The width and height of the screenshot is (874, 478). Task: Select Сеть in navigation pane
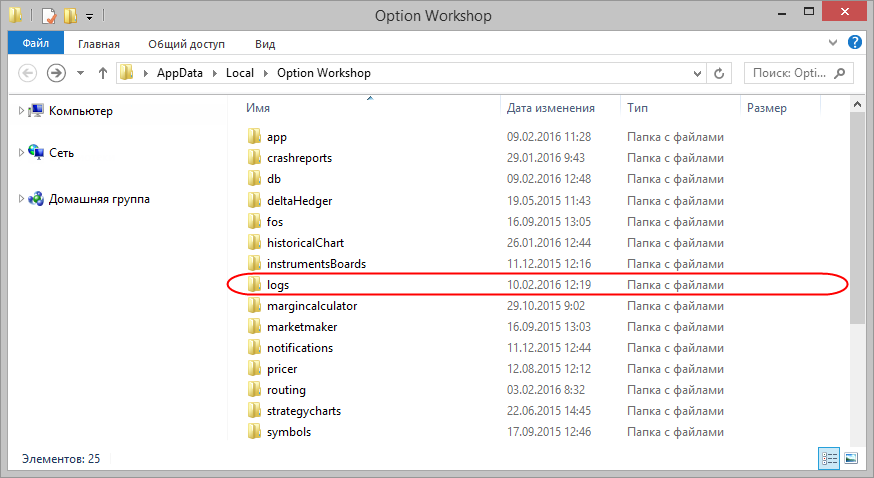point(61,153)
